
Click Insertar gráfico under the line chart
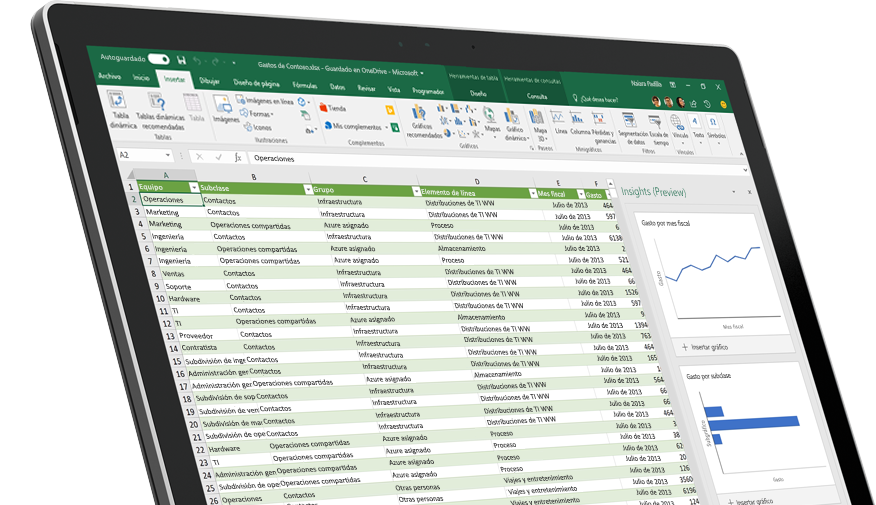pos(703,347)
